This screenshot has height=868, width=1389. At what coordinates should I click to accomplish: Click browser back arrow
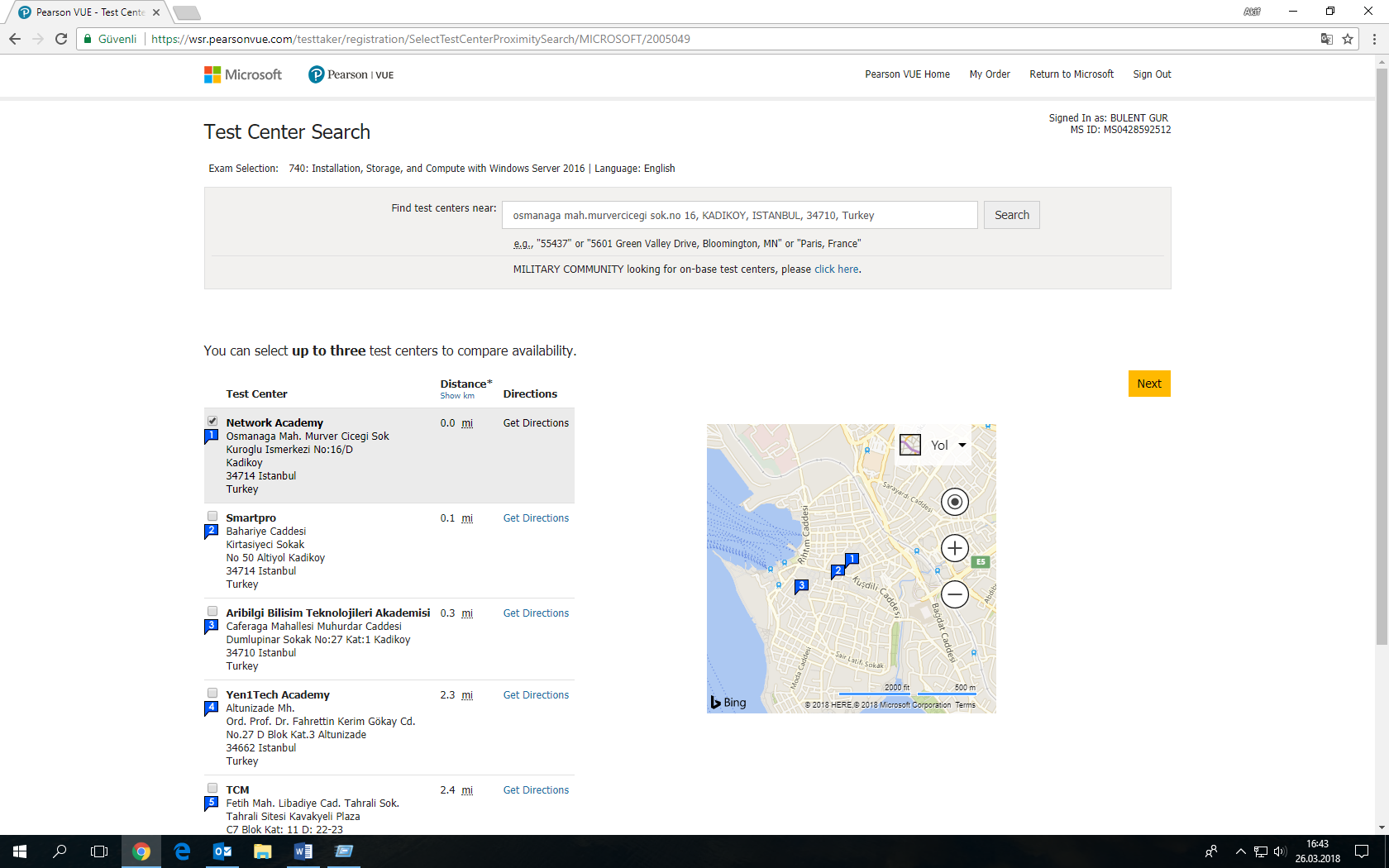click(15, 39)
